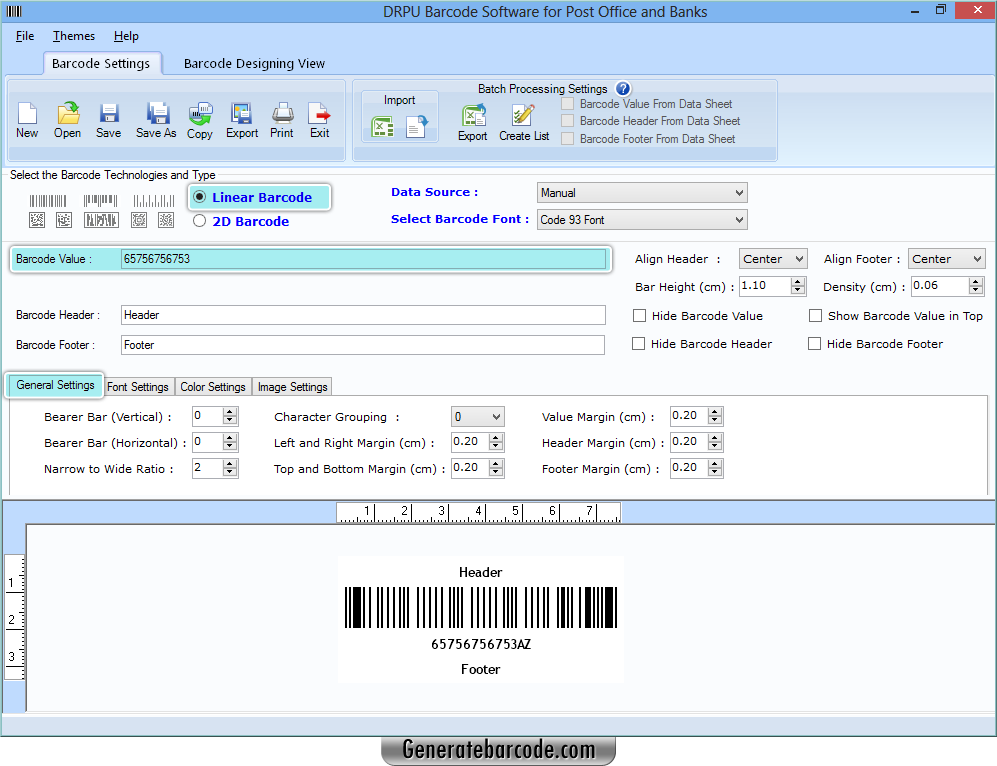The height and width of the screenshot is (766, 997).
Task: Click the Exit icon in the toolbar
Action: point(319,113)
